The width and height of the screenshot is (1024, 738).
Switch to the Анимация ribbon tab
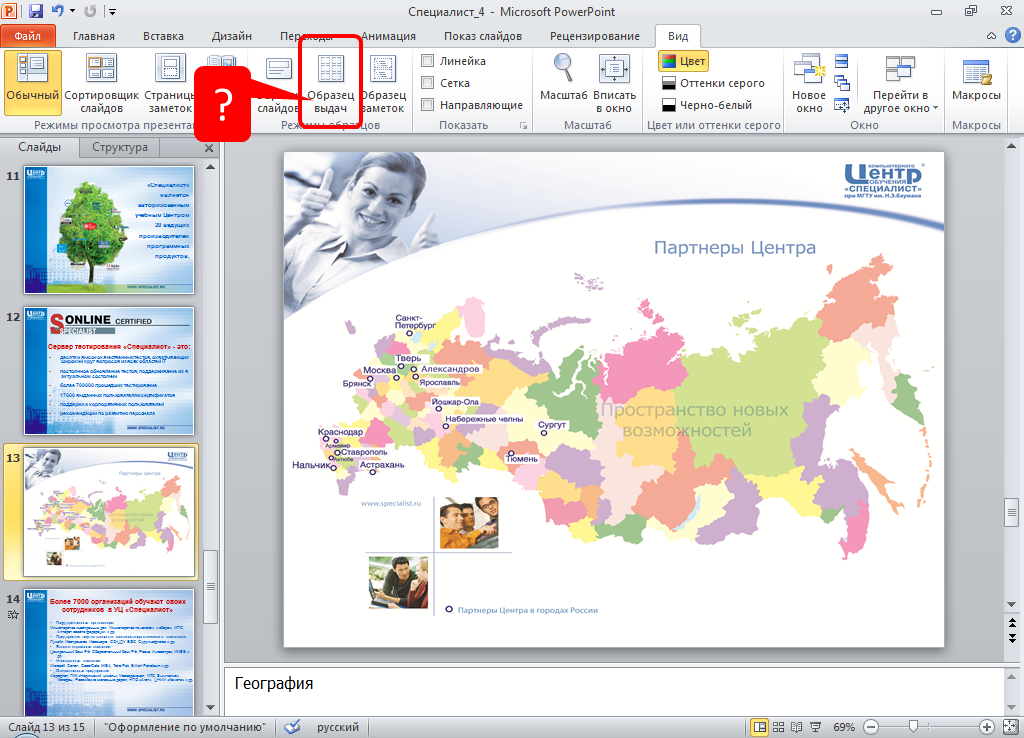point(387,36)
